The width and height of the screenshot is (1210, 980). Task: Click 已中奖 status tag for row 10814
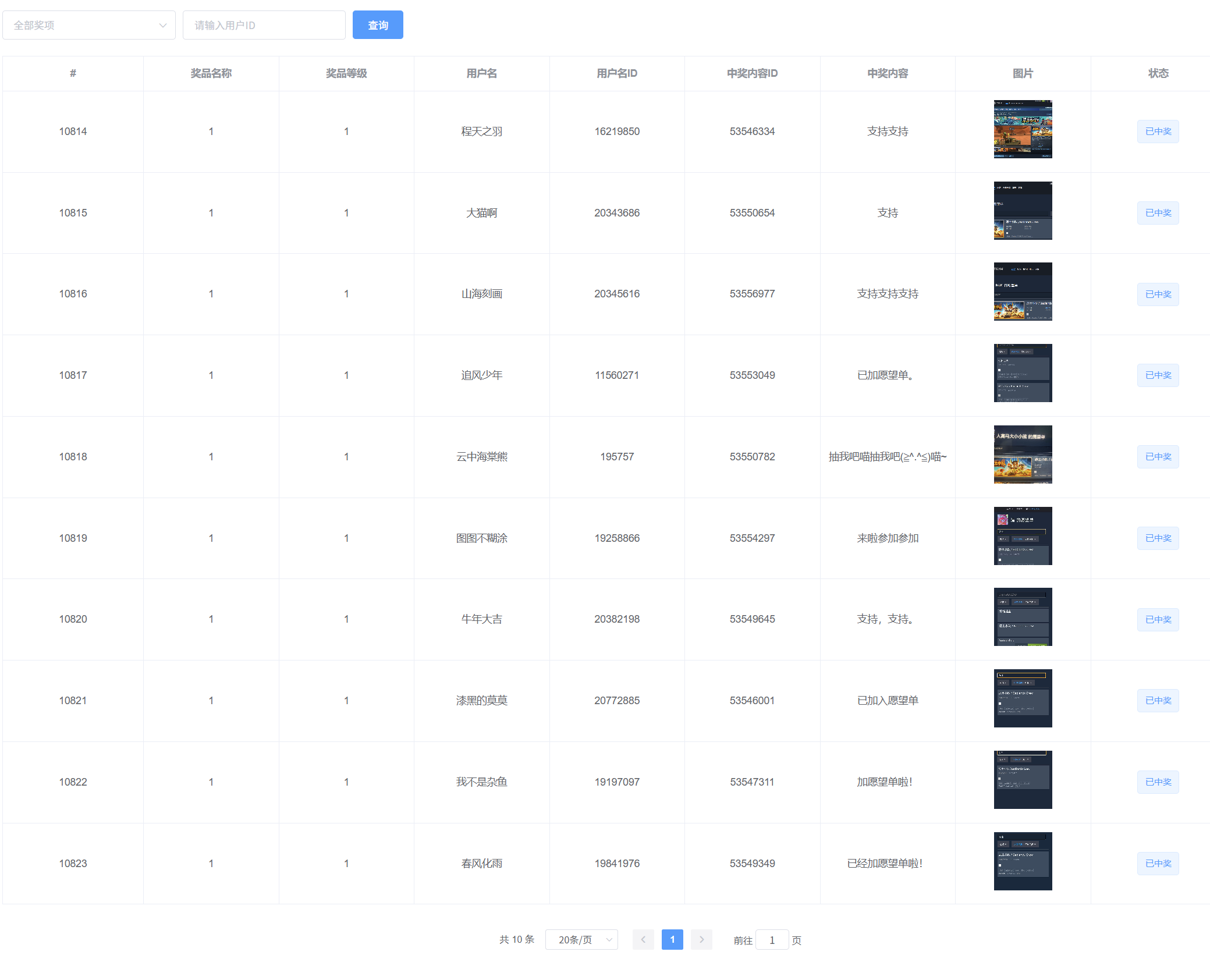tap(1158, 132)
